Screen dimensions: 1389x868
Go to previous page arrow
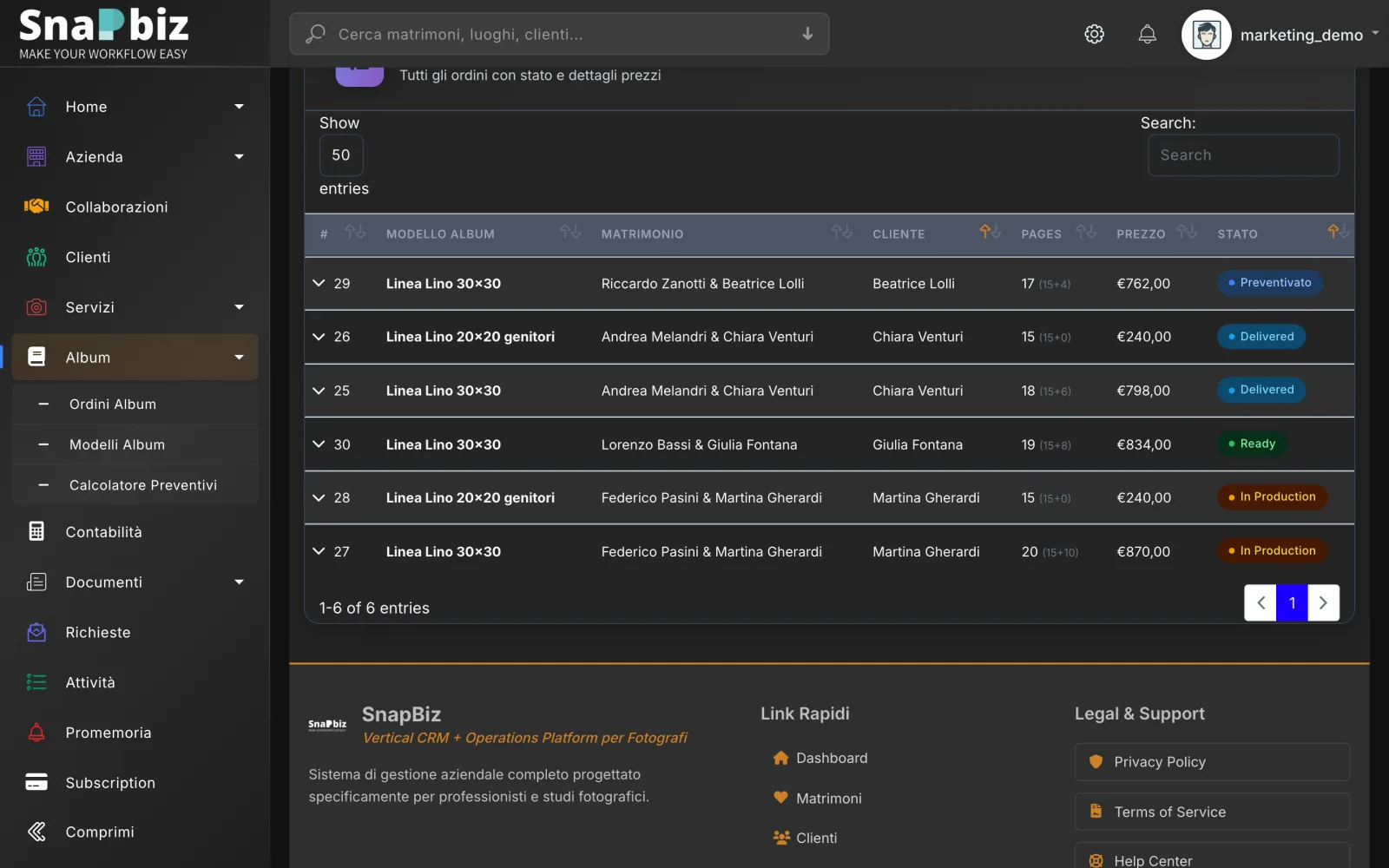pyautogui.click(x=1261, y=602)
